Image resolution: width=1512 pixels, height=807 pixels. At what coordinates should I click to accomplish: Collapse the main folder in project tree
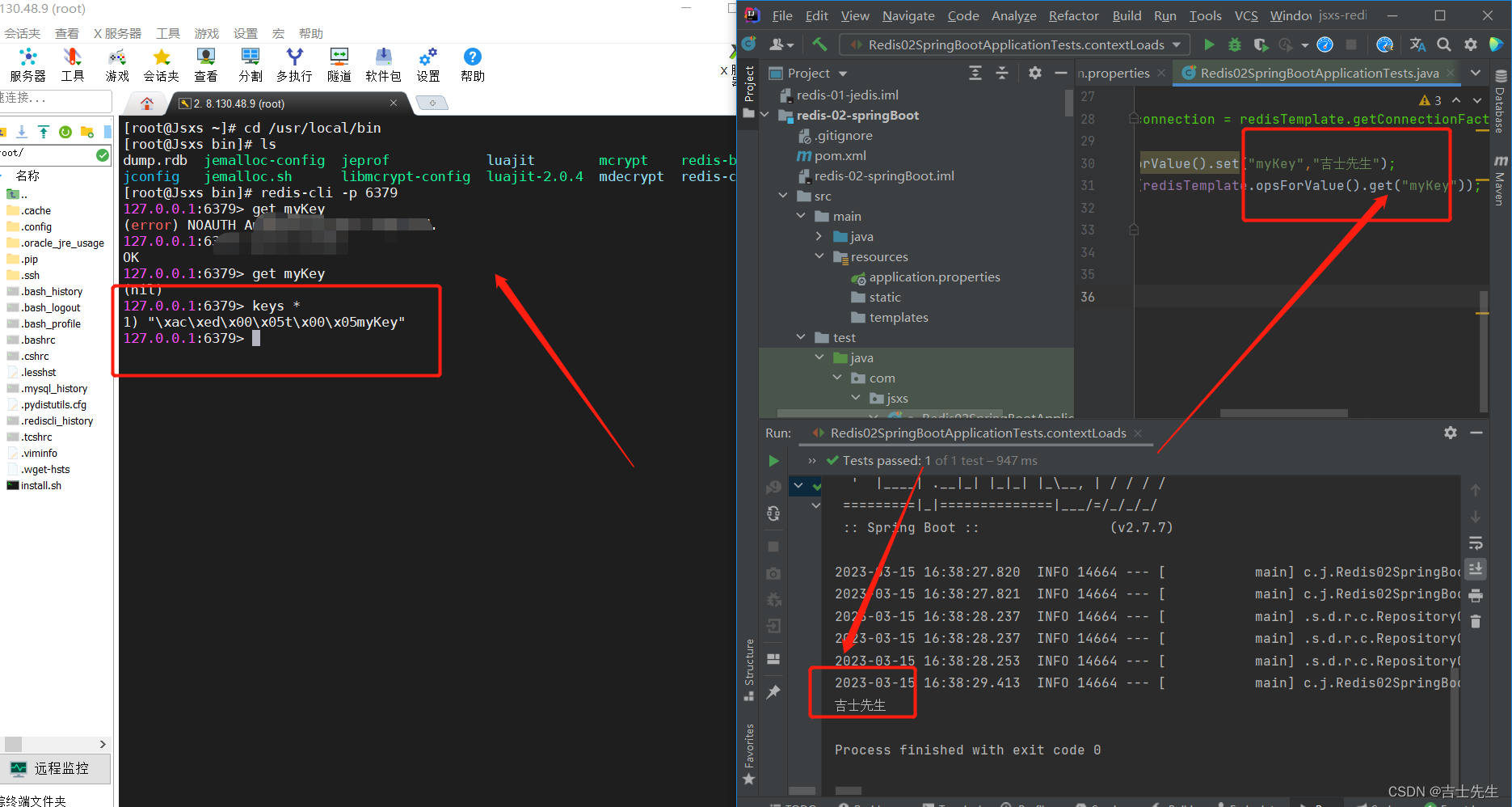801,216
